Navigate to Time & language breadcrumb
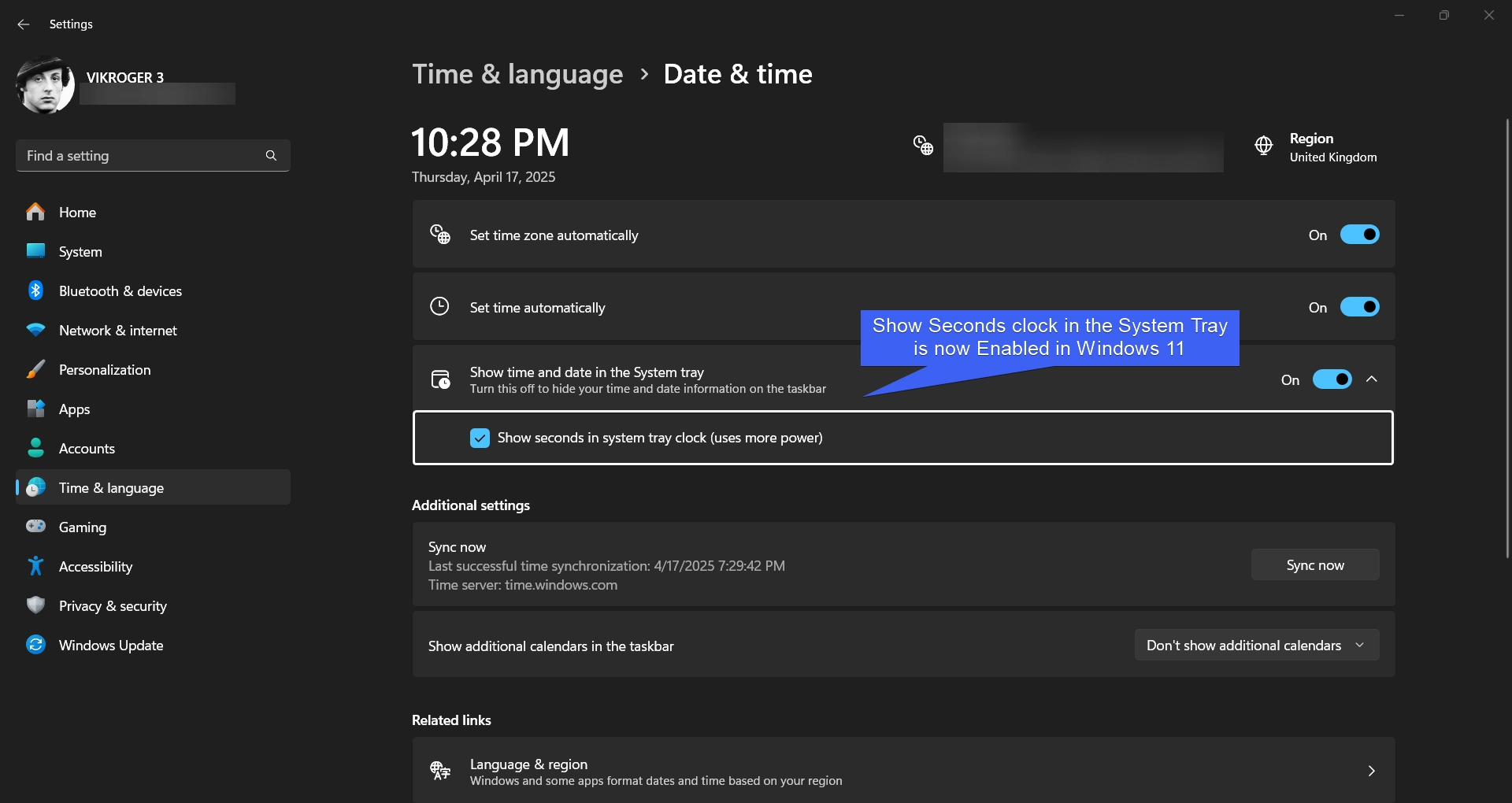 tap(517, 74)
